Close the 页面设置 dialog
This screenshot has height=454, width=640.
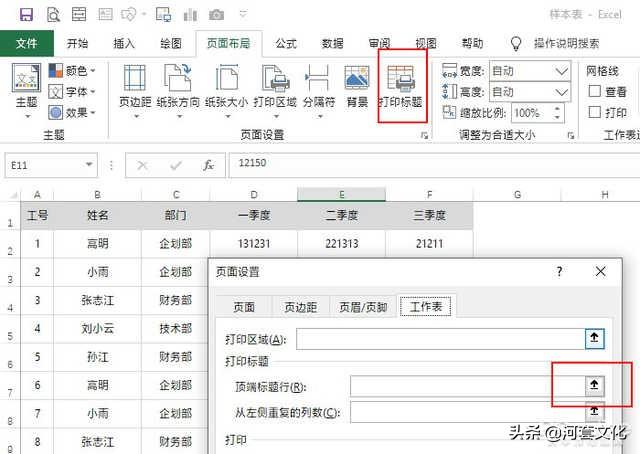pos(600,271)
